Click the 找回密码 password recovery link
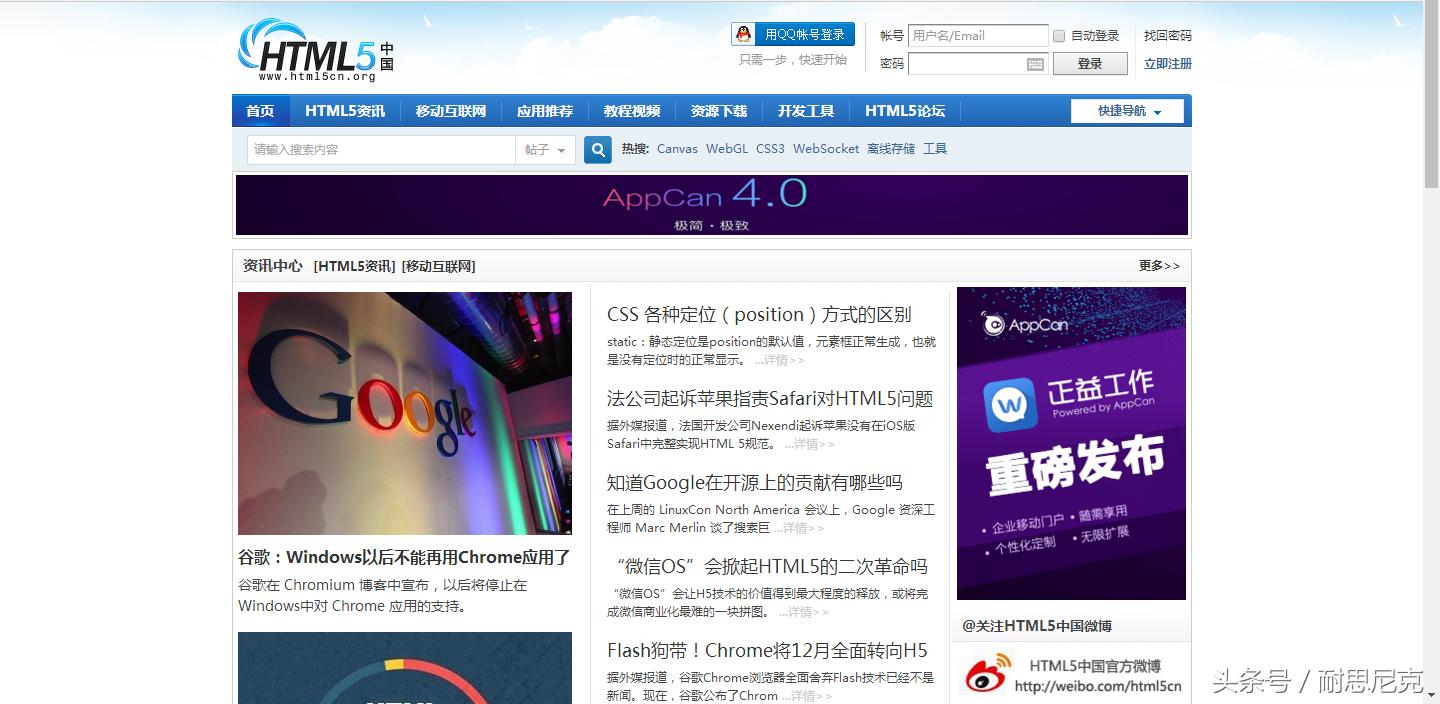This screenshot has width=1440, height=704. click(x=1167, y=34)
